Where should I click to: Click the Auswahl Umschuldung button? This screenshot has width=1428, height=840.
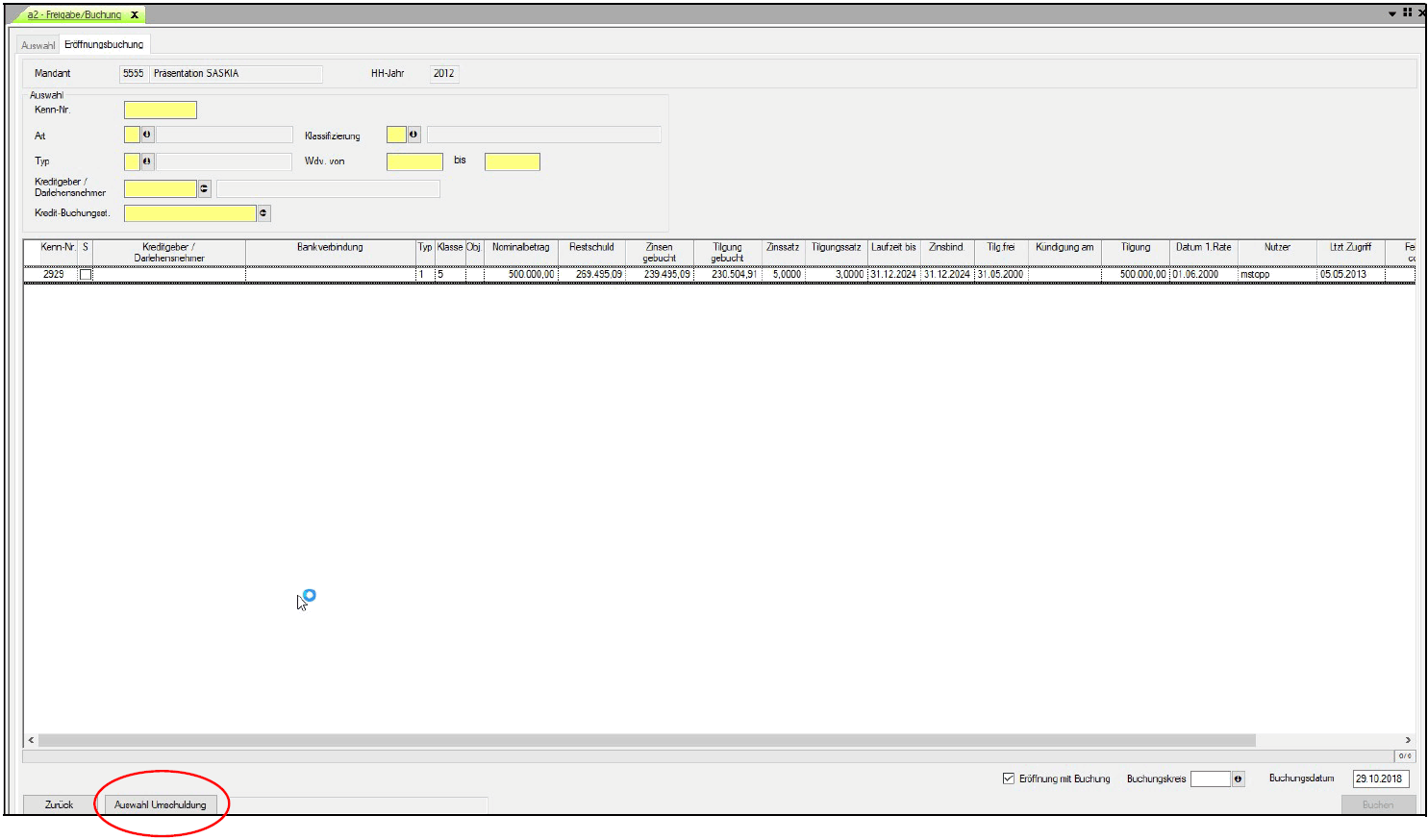(x=161, y=804)
